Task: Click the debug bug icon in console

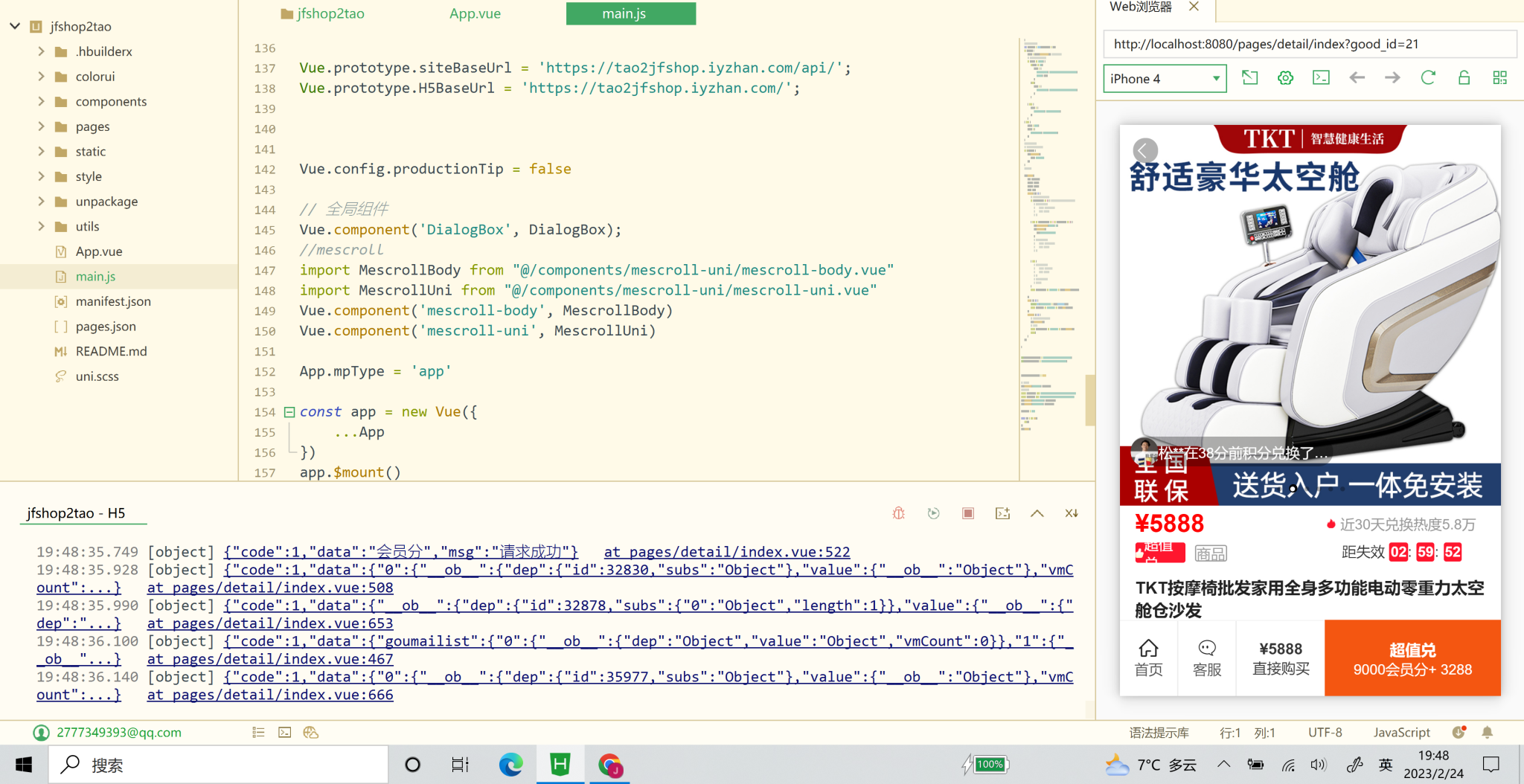Action: point(898,513)
